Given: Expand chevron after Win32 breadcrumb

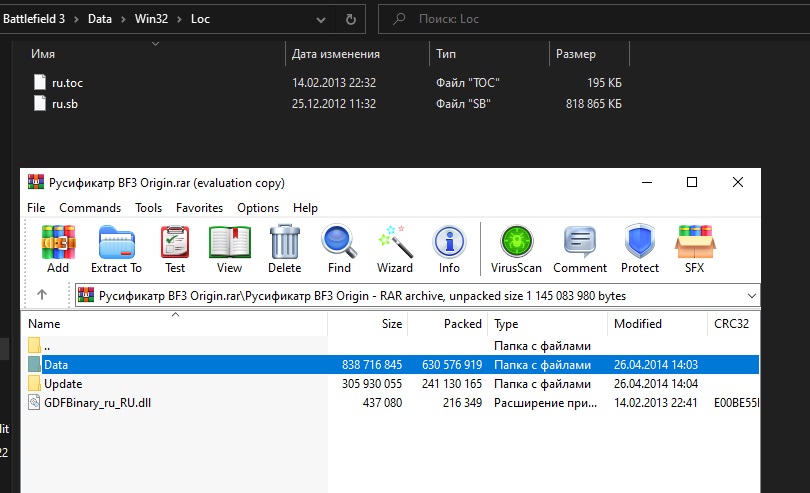Looking at the screenshot, I should point(179,20).
